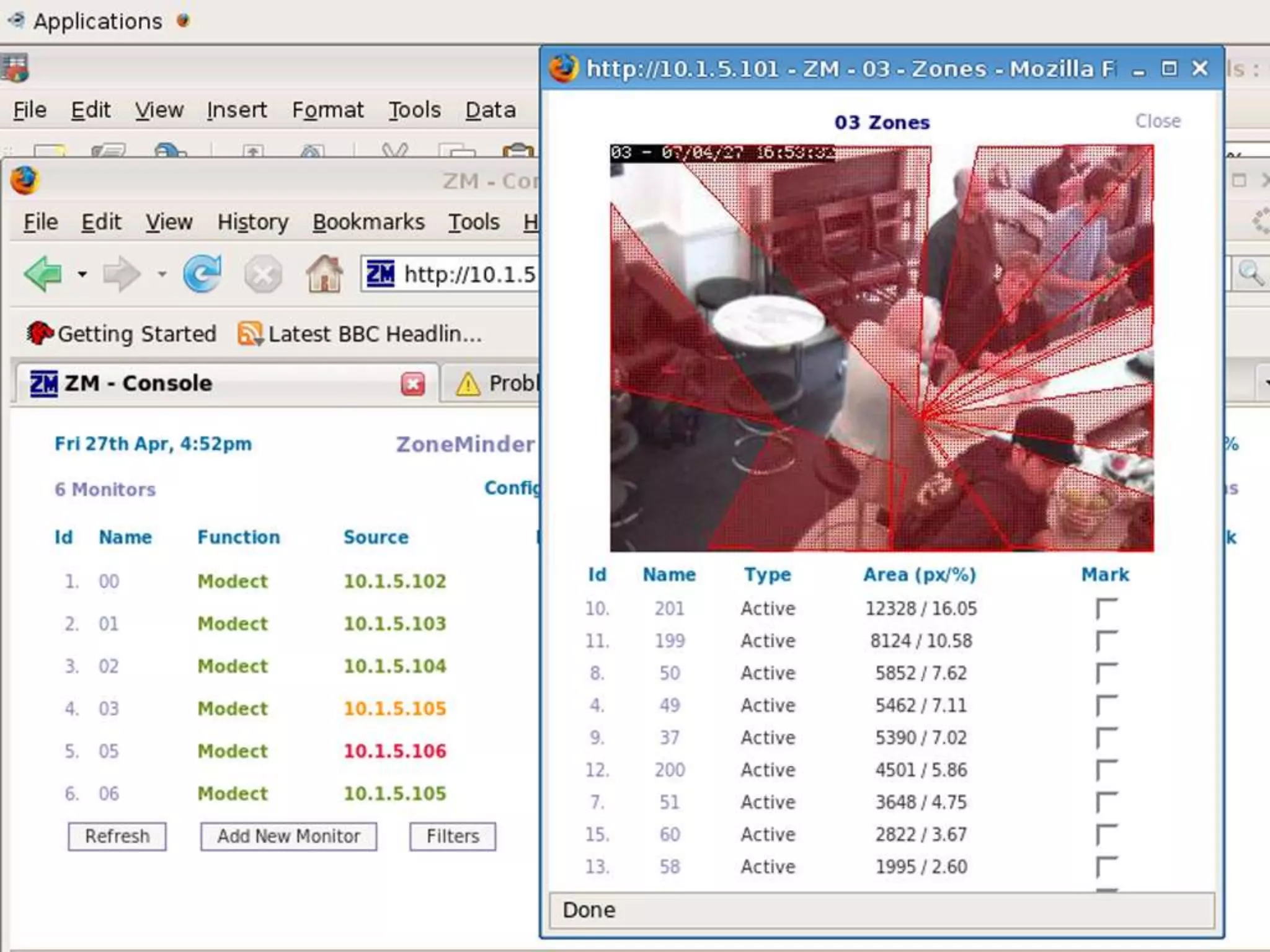Open the History menu

[x=252, y=222]
